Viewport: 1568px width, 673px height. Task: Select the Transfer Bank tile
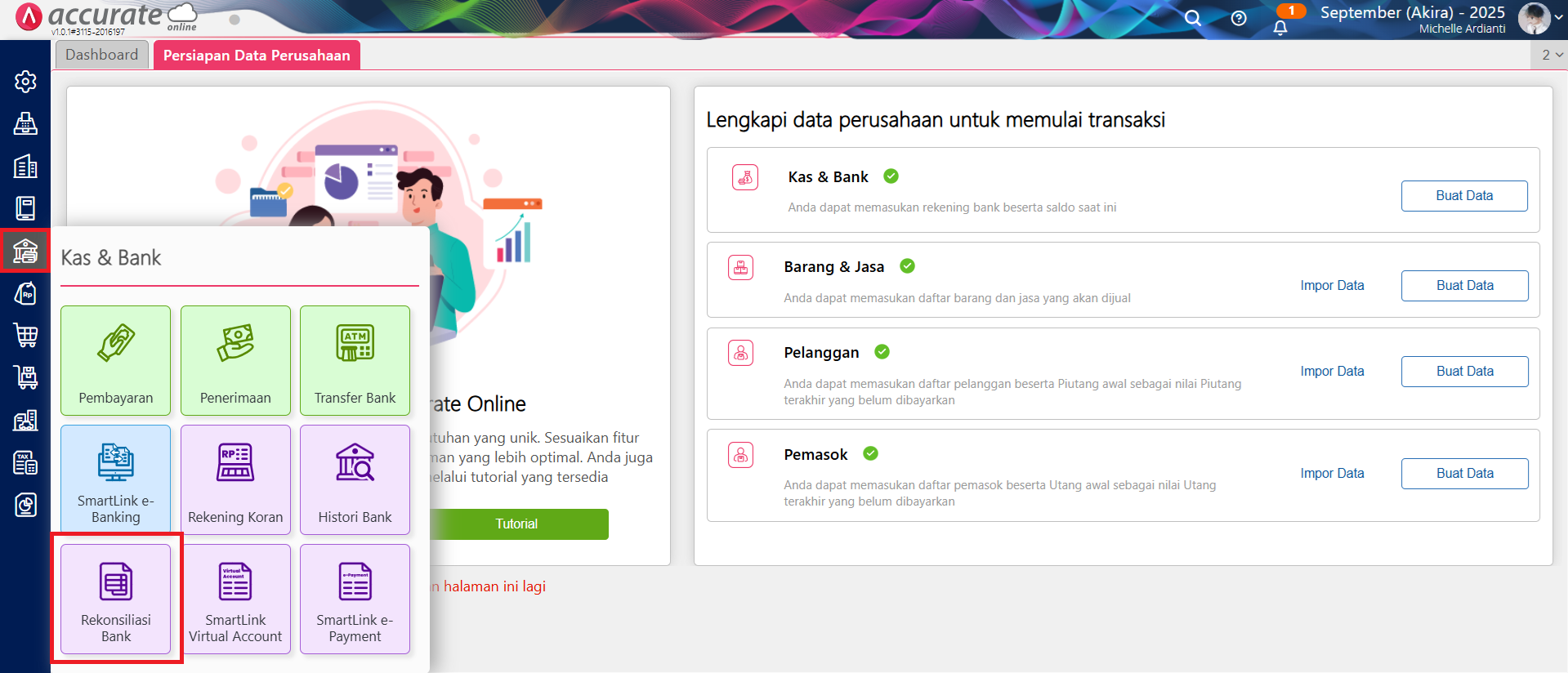pyautogui.click(x=355, y=360)
